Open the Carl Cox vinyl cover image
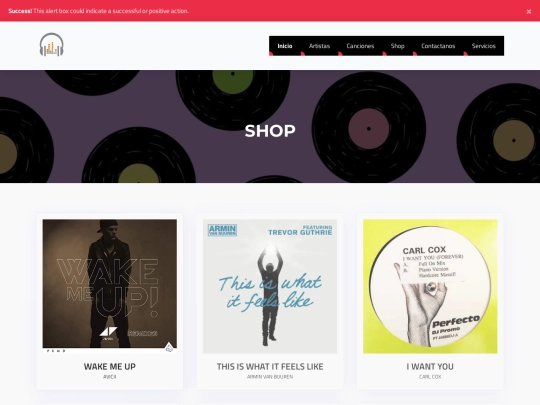Screen dimensions: 540x405 (x=430, y=286)
